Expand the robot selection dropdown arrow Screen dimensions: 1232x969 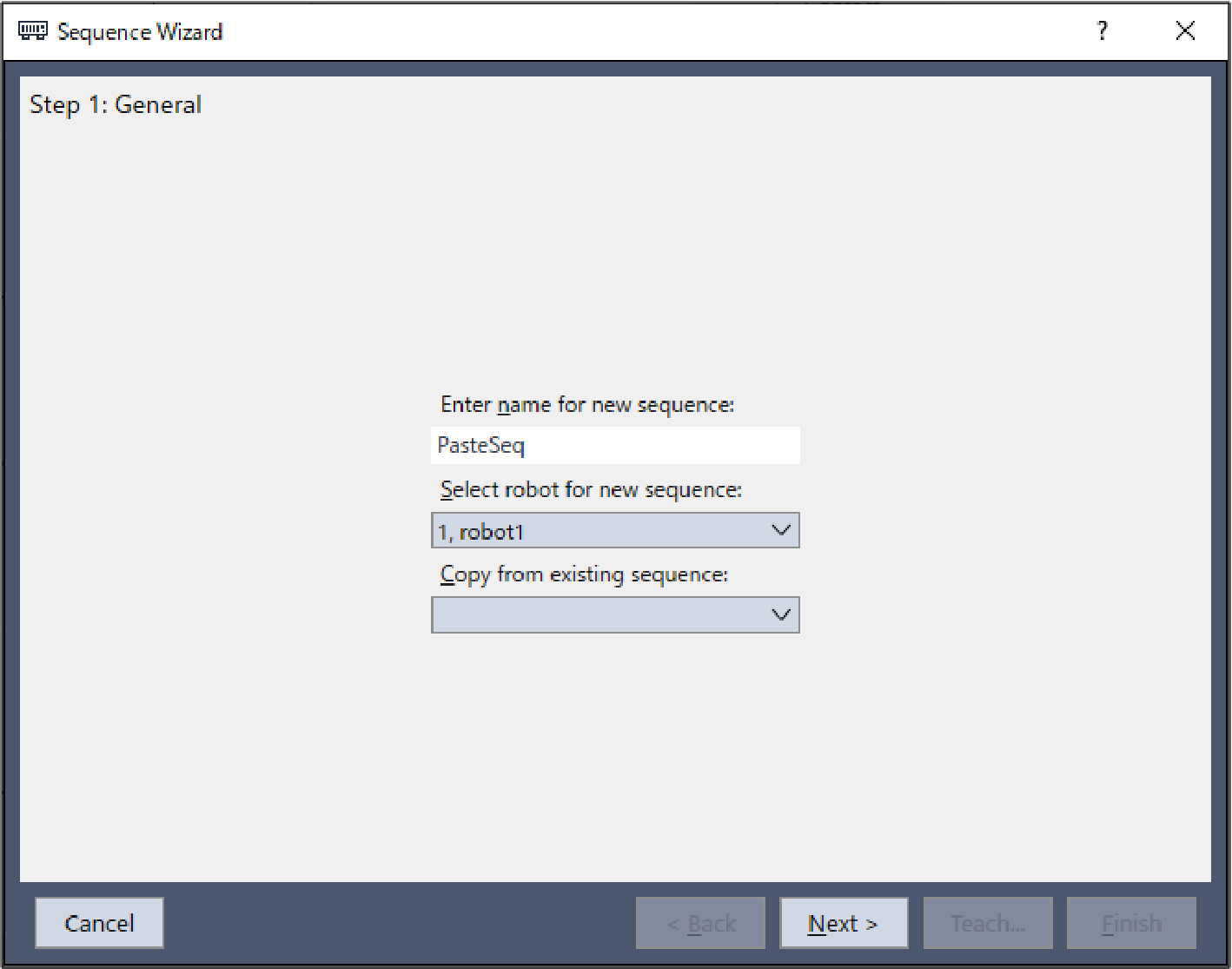coord(781,530)
